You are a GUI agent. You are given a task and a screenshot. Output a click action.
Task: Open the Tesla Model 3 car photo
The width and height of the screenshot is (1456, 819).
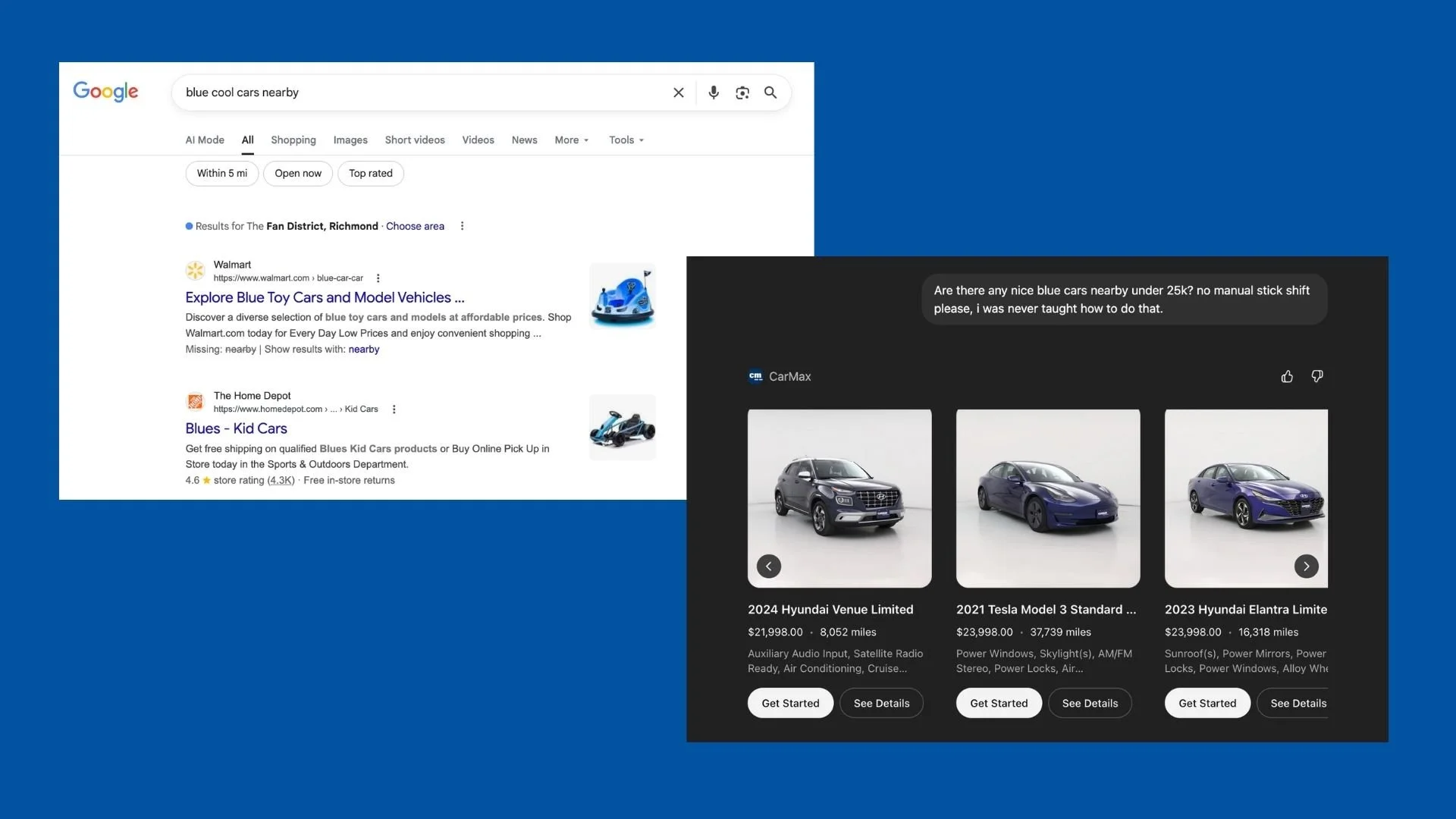(x=1047, y=498)
